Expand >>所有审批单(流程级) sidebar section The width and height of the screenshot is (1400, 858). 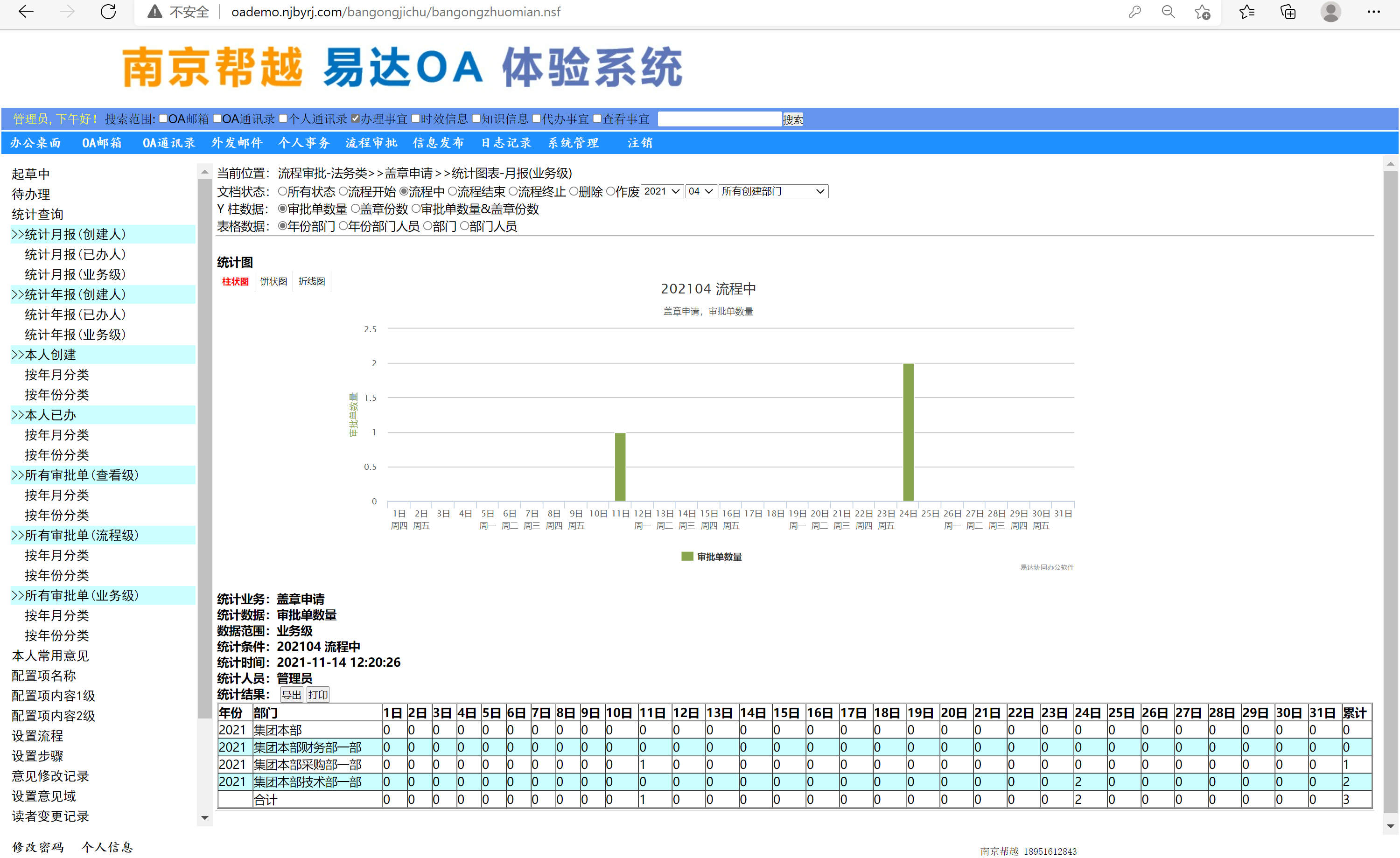click(x=103, y=535)
